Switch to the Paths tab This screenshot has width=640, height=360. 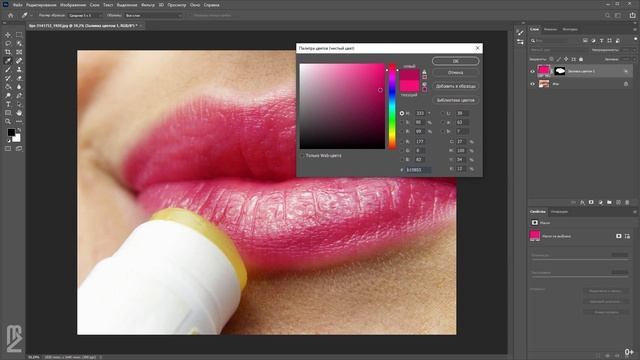click(570, 29)
